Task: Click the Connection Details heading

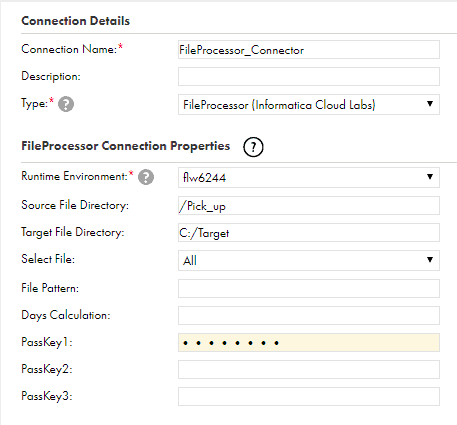Action: (x=76, y=21)
